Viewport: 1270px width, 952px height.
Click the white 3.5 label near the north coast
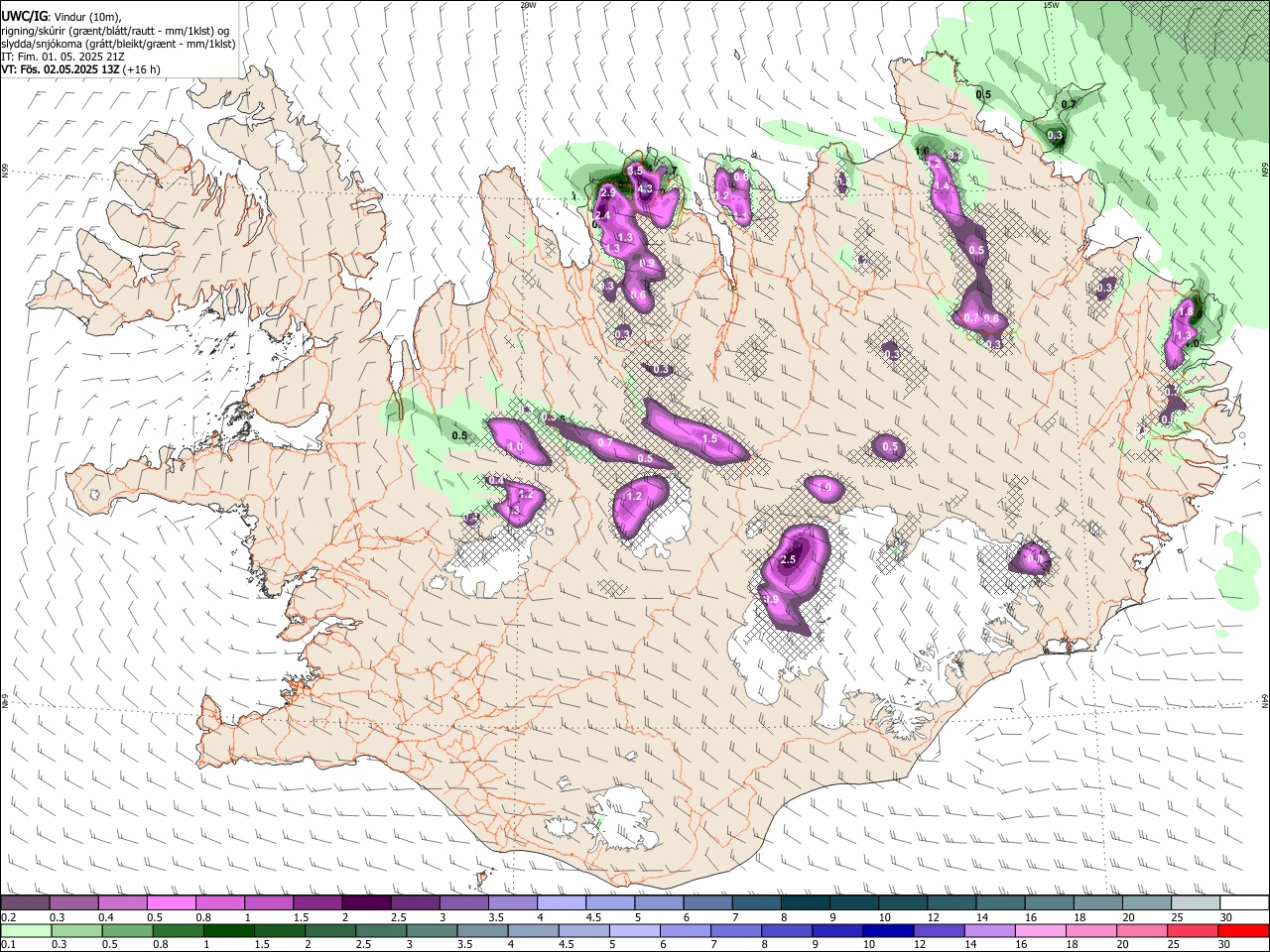click(636, 172)
